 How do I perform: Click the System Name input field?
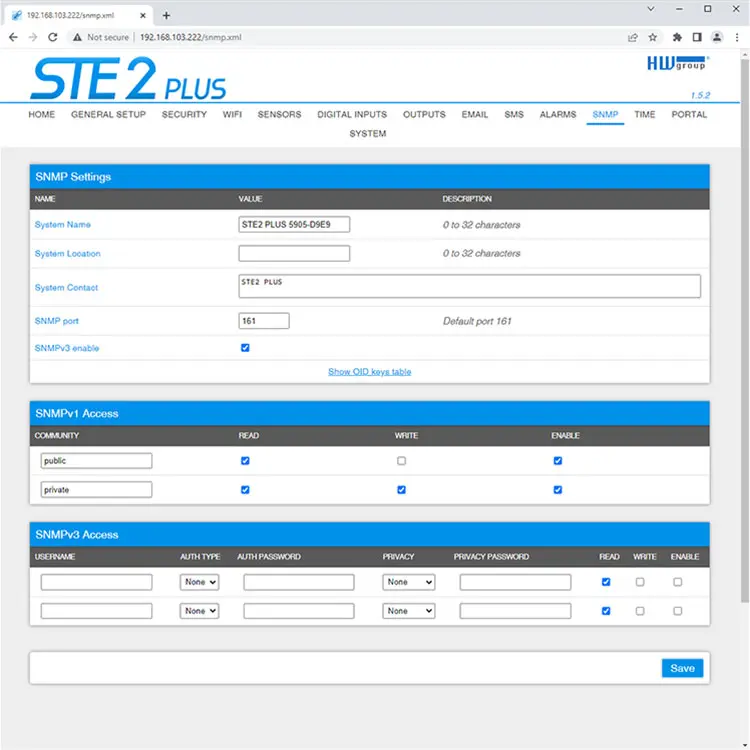pos(294,224)
